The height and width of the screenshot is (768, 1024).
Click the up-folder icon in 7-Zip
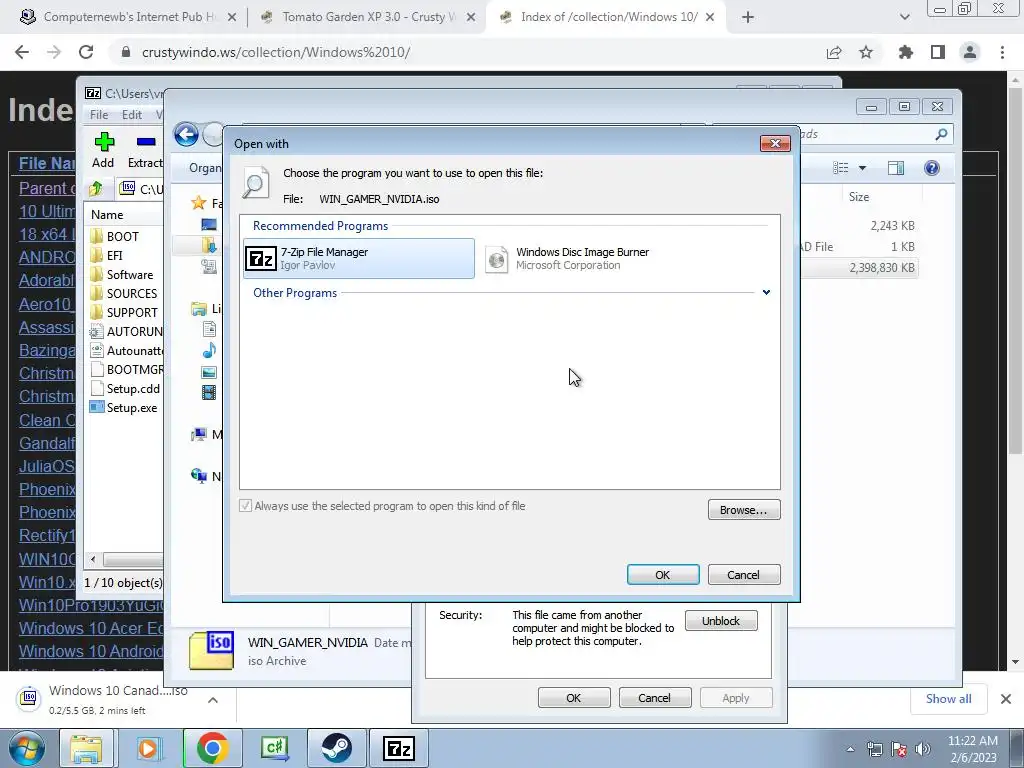point(96,189)
